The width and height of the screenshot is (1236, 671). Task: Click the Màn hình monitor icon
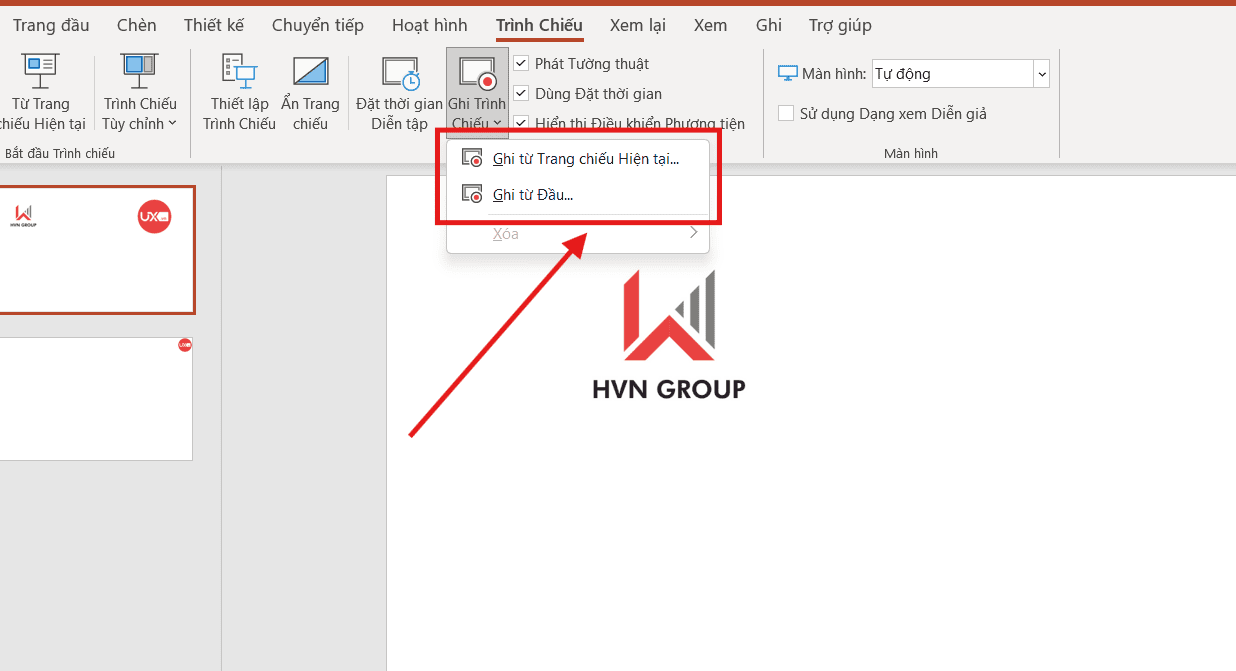coord(788,74)
